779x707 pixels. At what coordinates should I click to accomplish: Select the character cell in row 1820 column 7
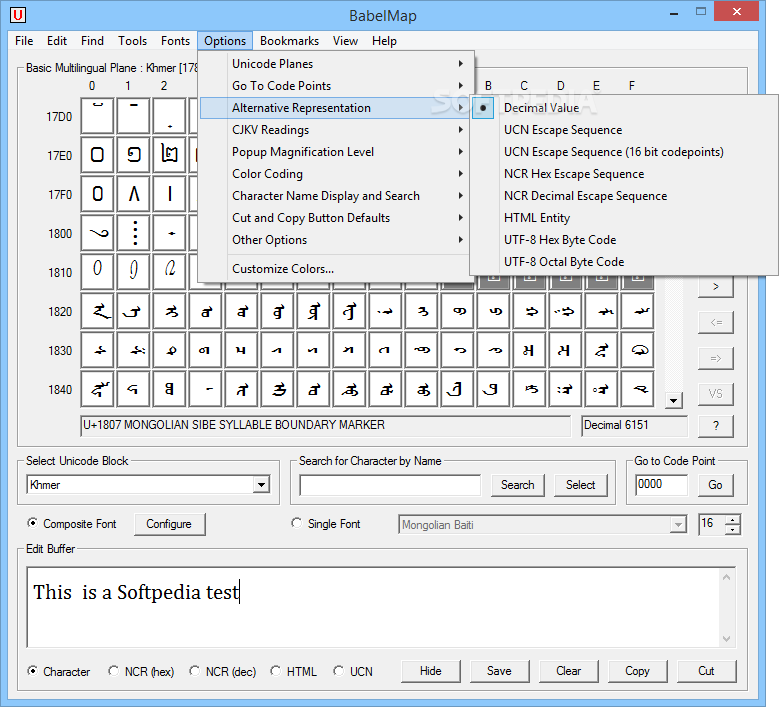[349, 312]
